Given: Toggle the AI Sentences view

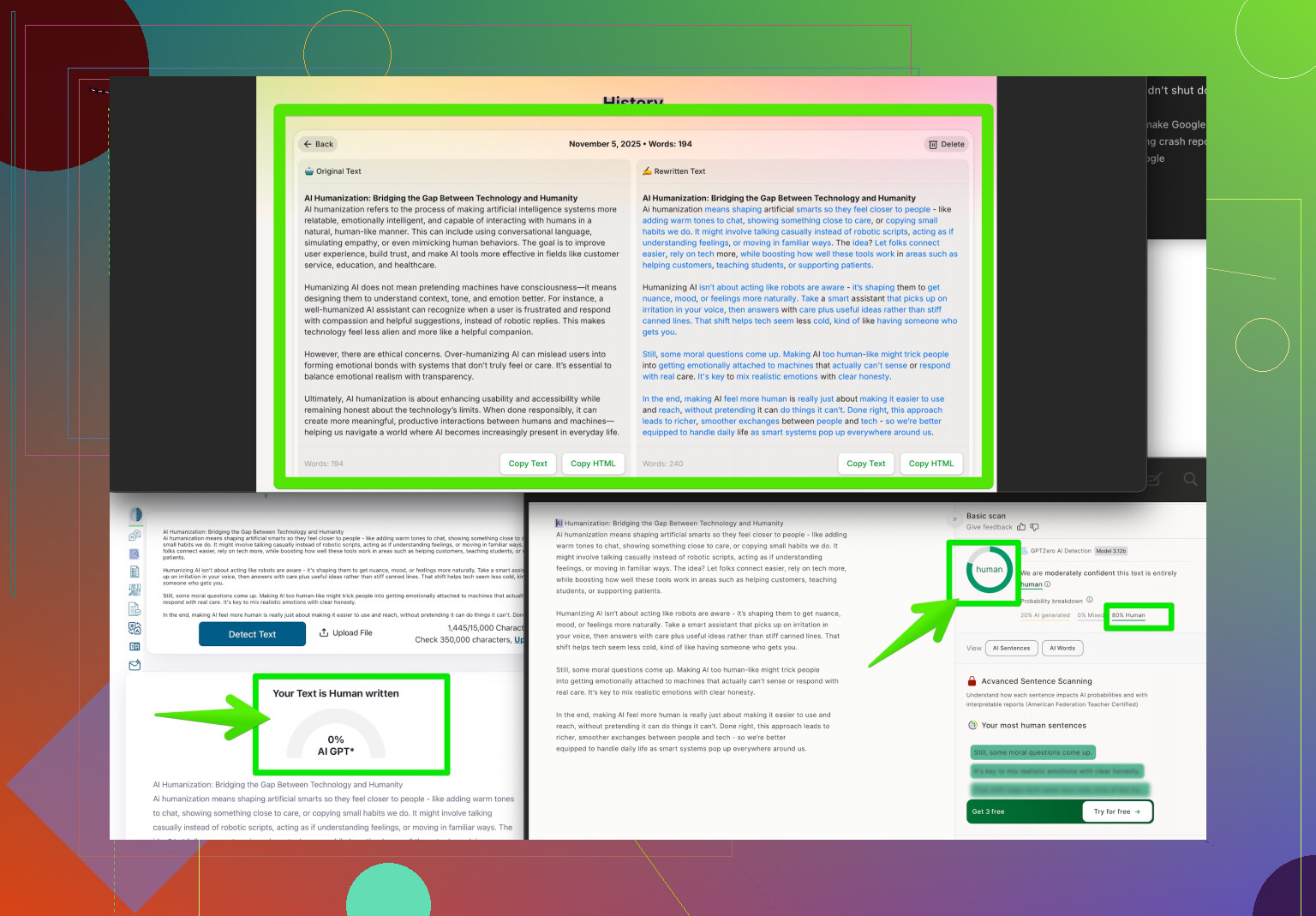Looking at the screenshot, I should (x=1011, y=648).
